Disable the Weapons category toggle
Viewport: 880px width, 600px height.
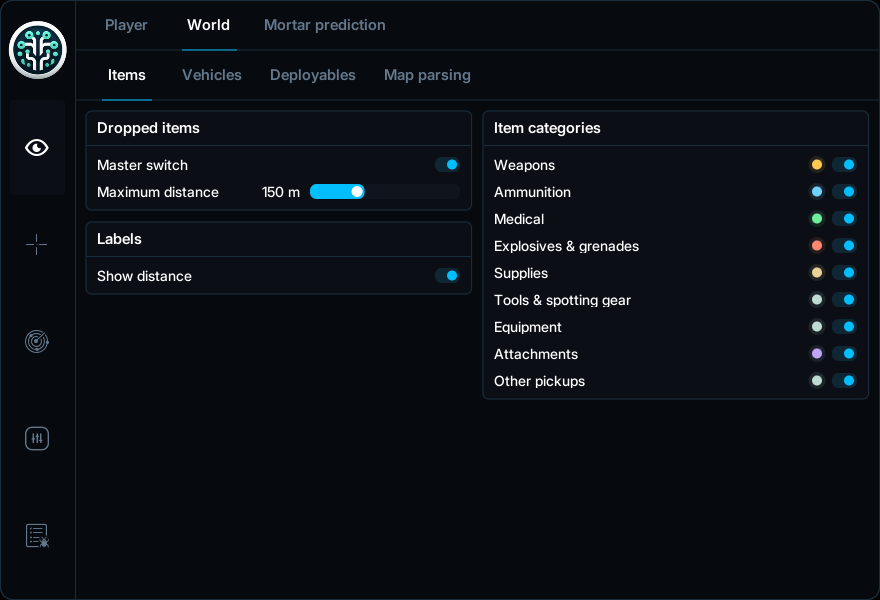click(x=844, y=164)
